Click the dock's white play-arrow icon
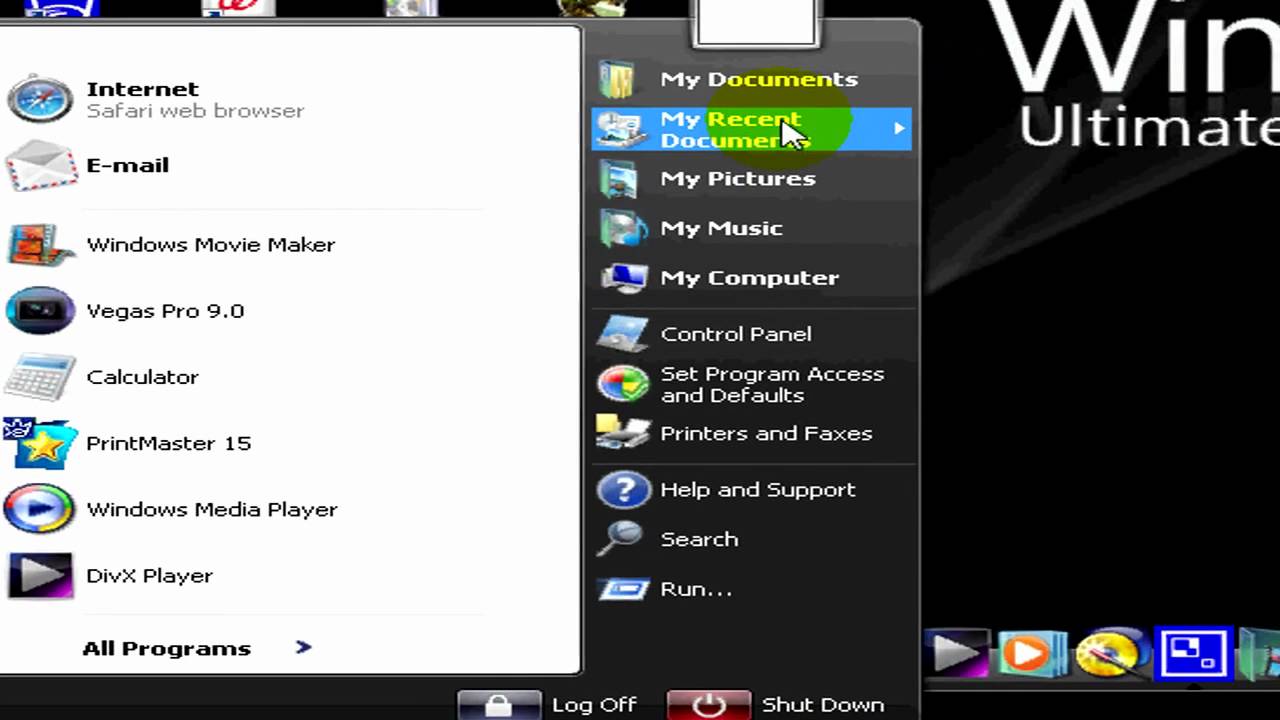Screen dimensions: 1280x720 click(957, 655)
